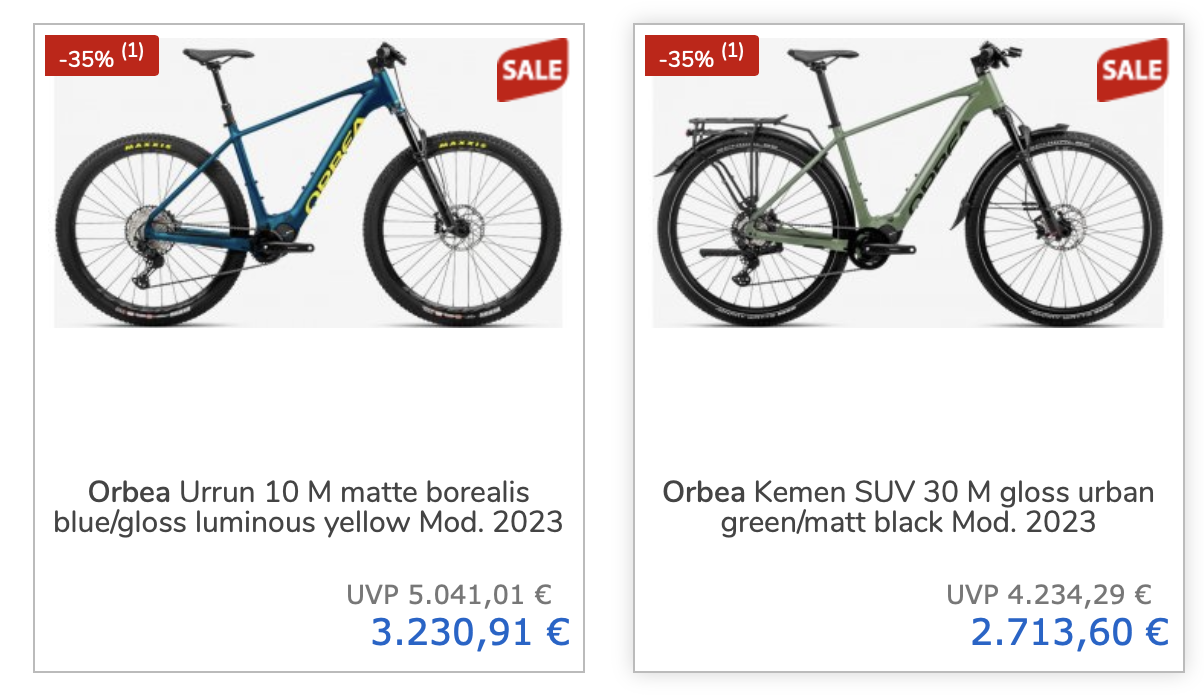Image resolution: width=1204 pixels, height=698 pixels.
Task: Click the -35% discount badge on Kemen card
Action: pyautogui.click(x=687, y=58)
